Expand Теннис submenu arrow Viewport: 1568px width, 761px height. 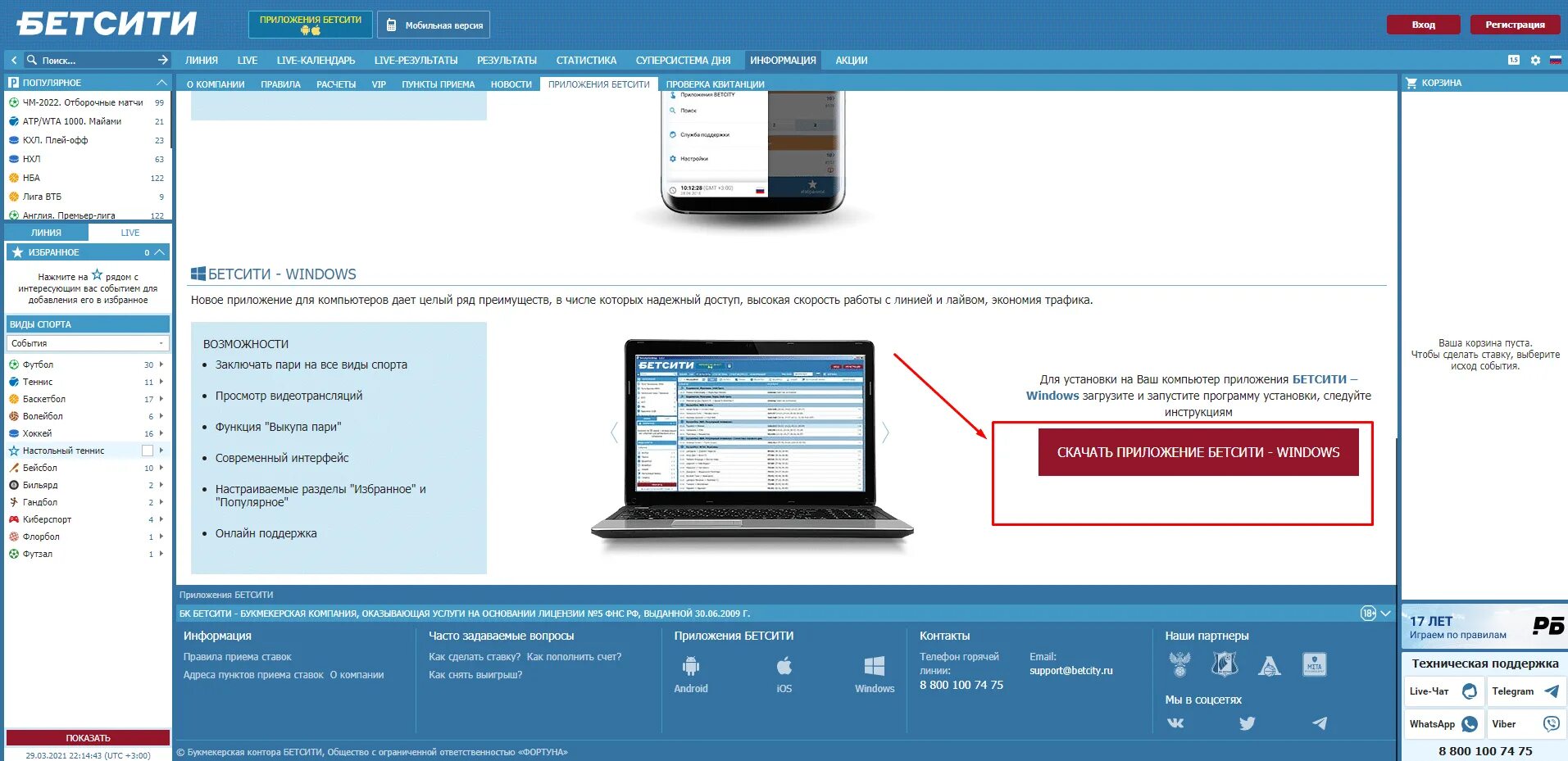click(161, 382)
